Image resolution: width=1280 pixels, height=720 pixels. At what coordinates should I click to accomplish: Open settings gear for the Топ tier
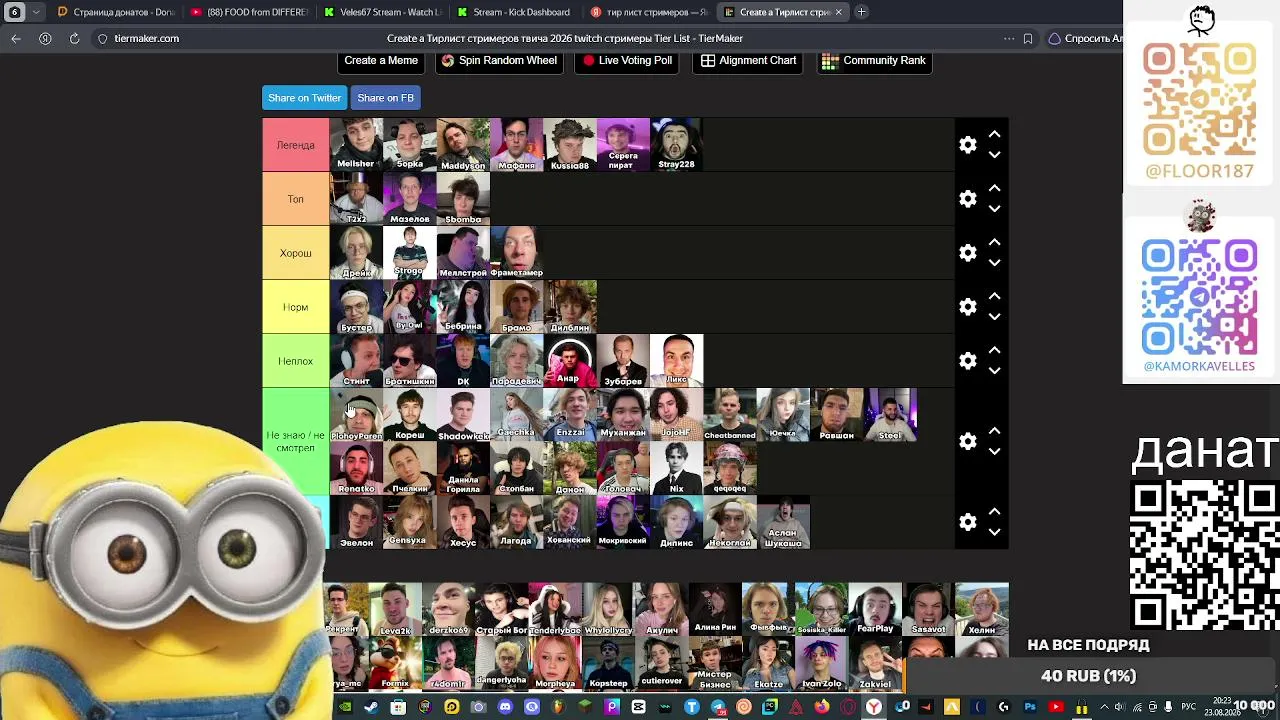coord(968,199)
